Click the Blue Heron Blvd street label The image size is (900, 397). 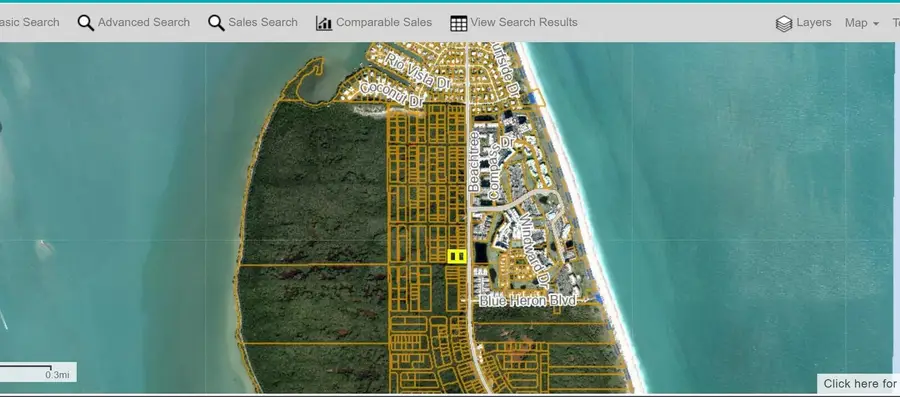click(527, 301)
